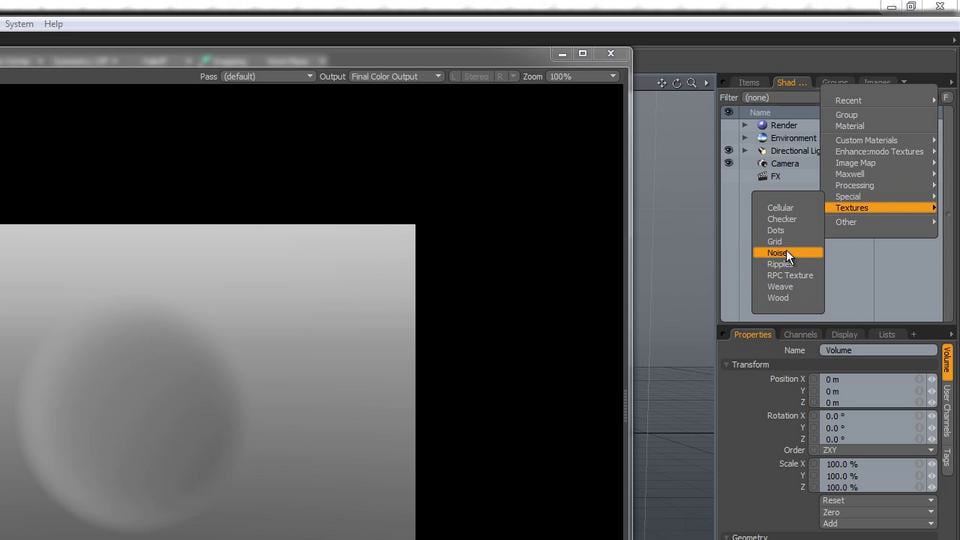Add a new properties tab with plus icon
Image resolution: width=960 pixels, height=540 pixels.
913,334
